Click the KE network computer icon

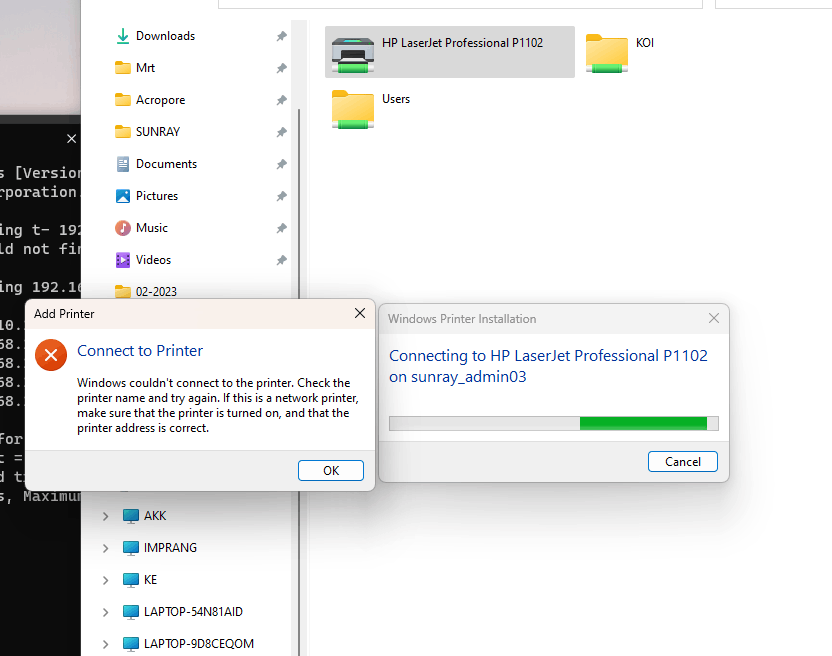[x=131, y=580]
